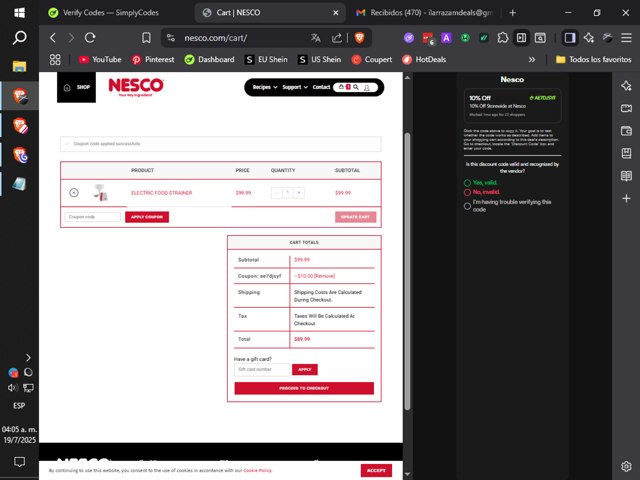Open Brave Shields lion icon

point(359,38)
